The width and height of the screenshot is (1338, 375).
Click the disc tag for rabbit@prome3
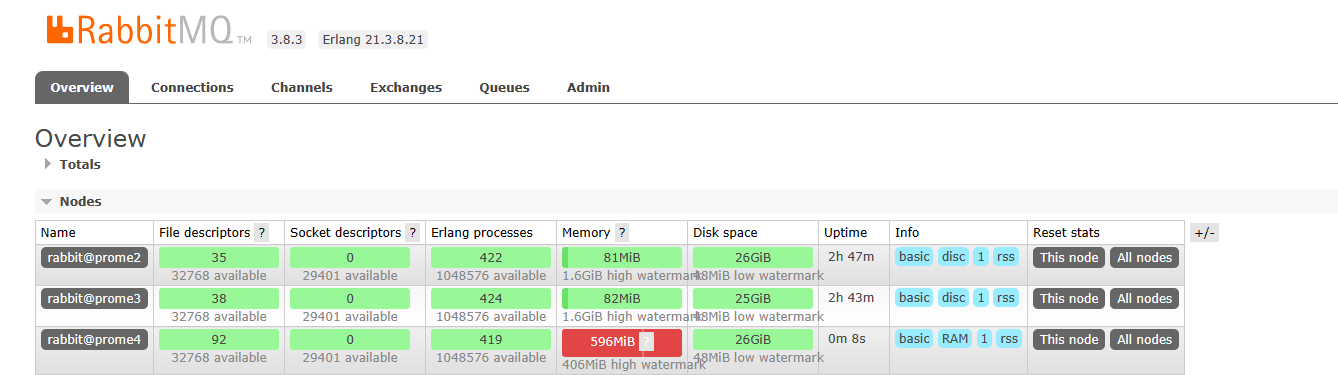pyautogui.click(x=954, y=298)
